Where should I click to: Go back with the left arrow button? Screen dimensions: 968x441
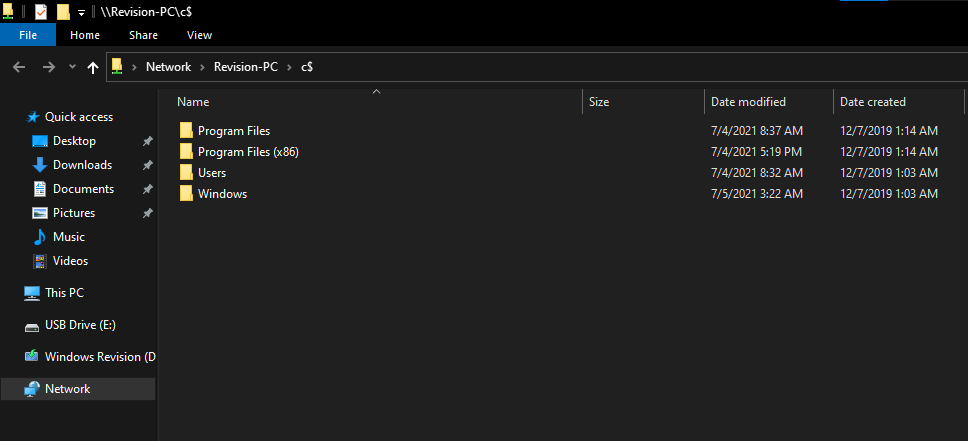tap(19, 67)
